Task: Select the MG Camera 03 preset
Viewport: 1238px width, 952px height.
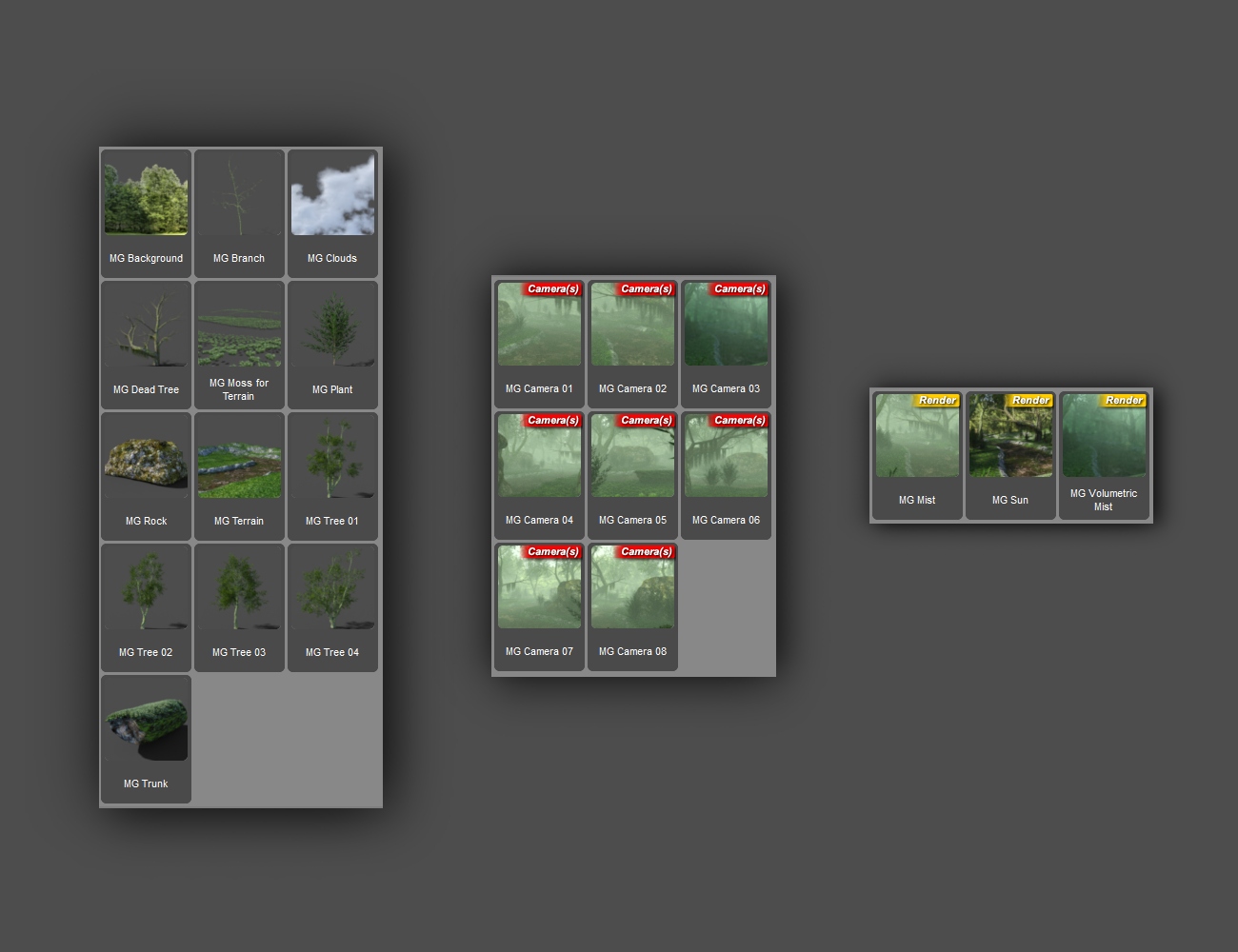Action: pyautogui.click(x=726, y=344)
